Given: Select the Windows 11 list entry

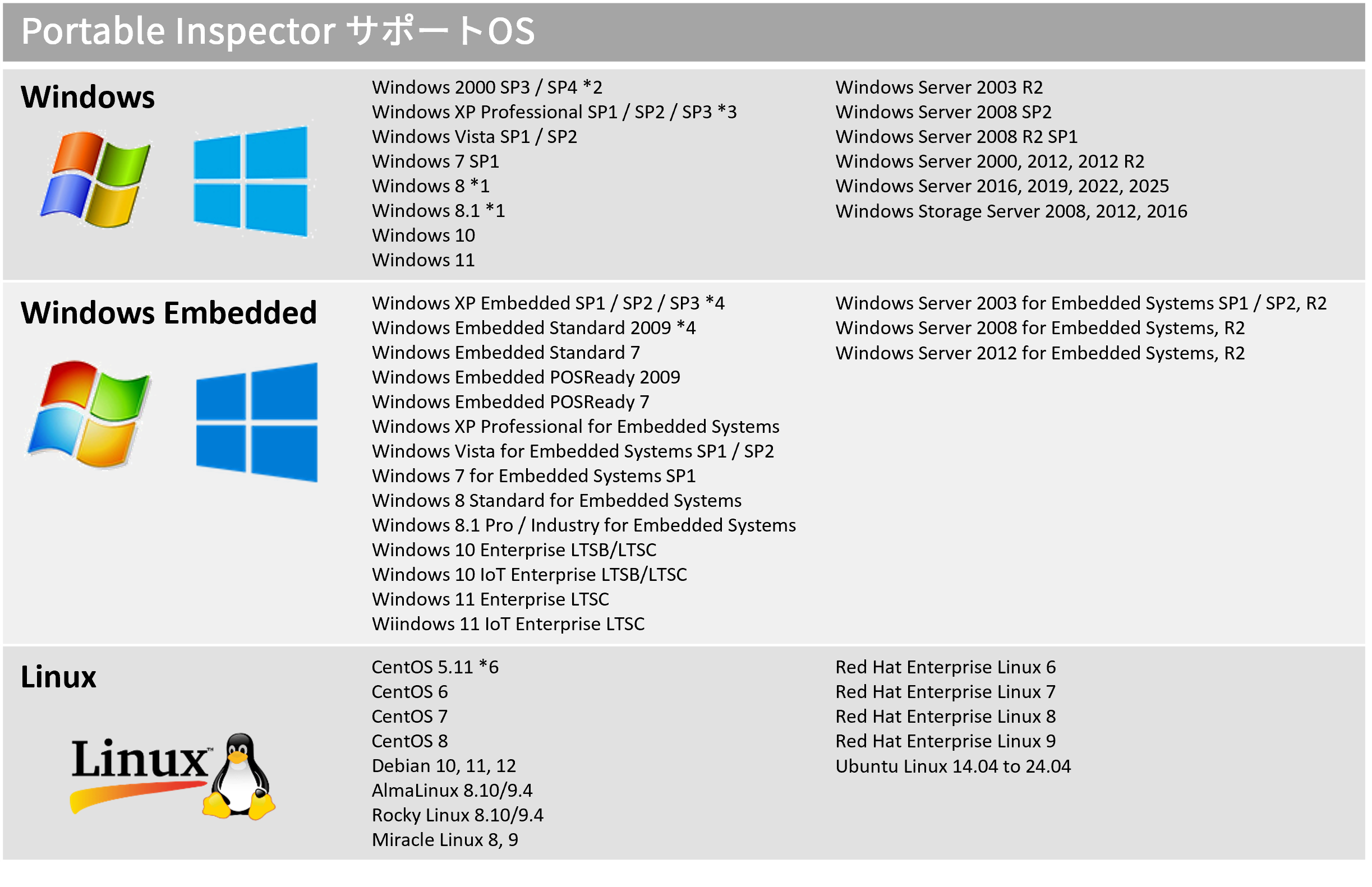Looking at the screenshot, I should (x=423, y=260).
